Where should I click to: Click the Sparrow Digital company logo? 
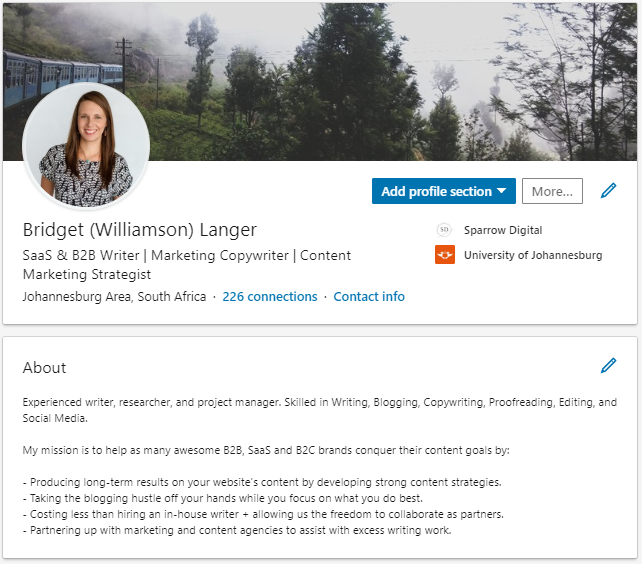pos(444,230)
